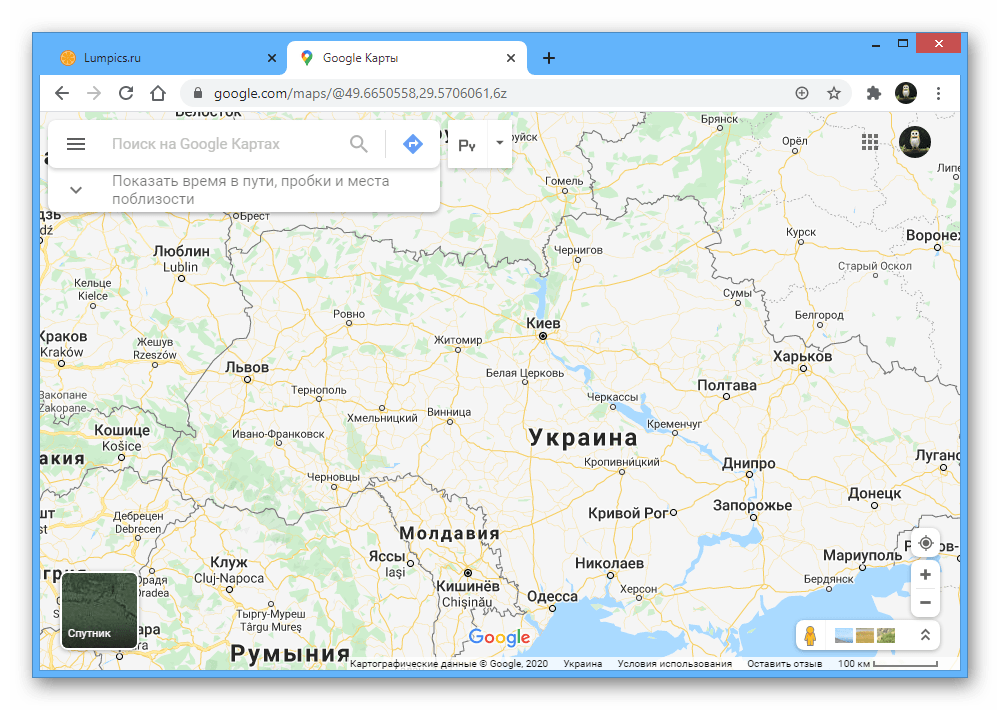Show your location with the target icon
Screen dimensions: 1000x710
[925, 544]
